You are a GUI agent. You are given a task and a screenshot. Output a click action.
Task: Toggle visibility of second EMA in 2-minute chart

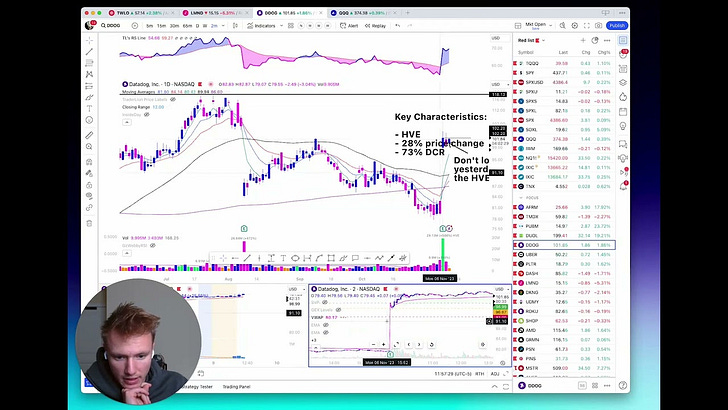click(x=325, y=332)
